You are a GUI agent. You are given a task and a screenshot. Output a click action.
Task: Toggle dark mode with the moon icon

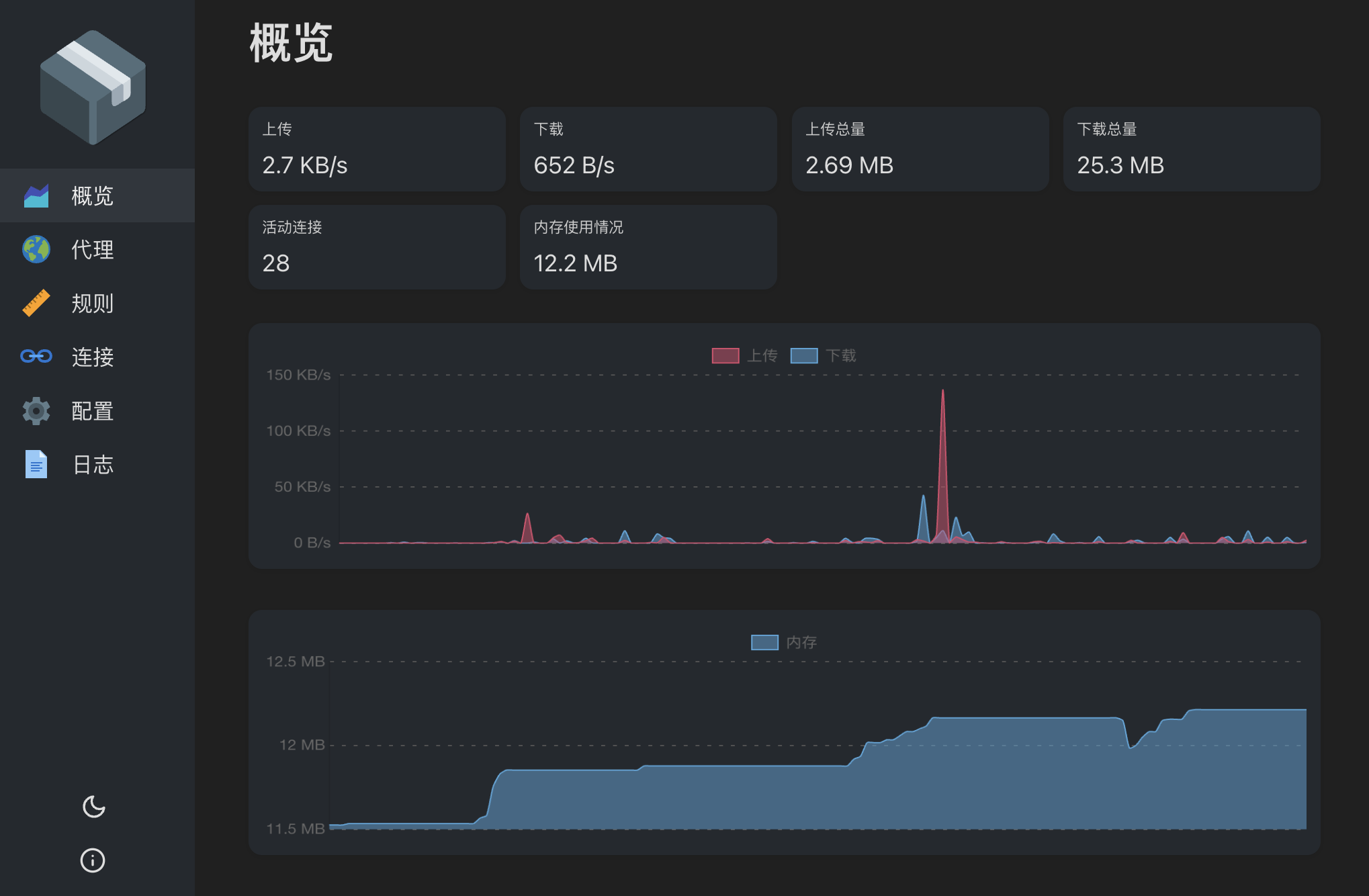tap(93, 807)
